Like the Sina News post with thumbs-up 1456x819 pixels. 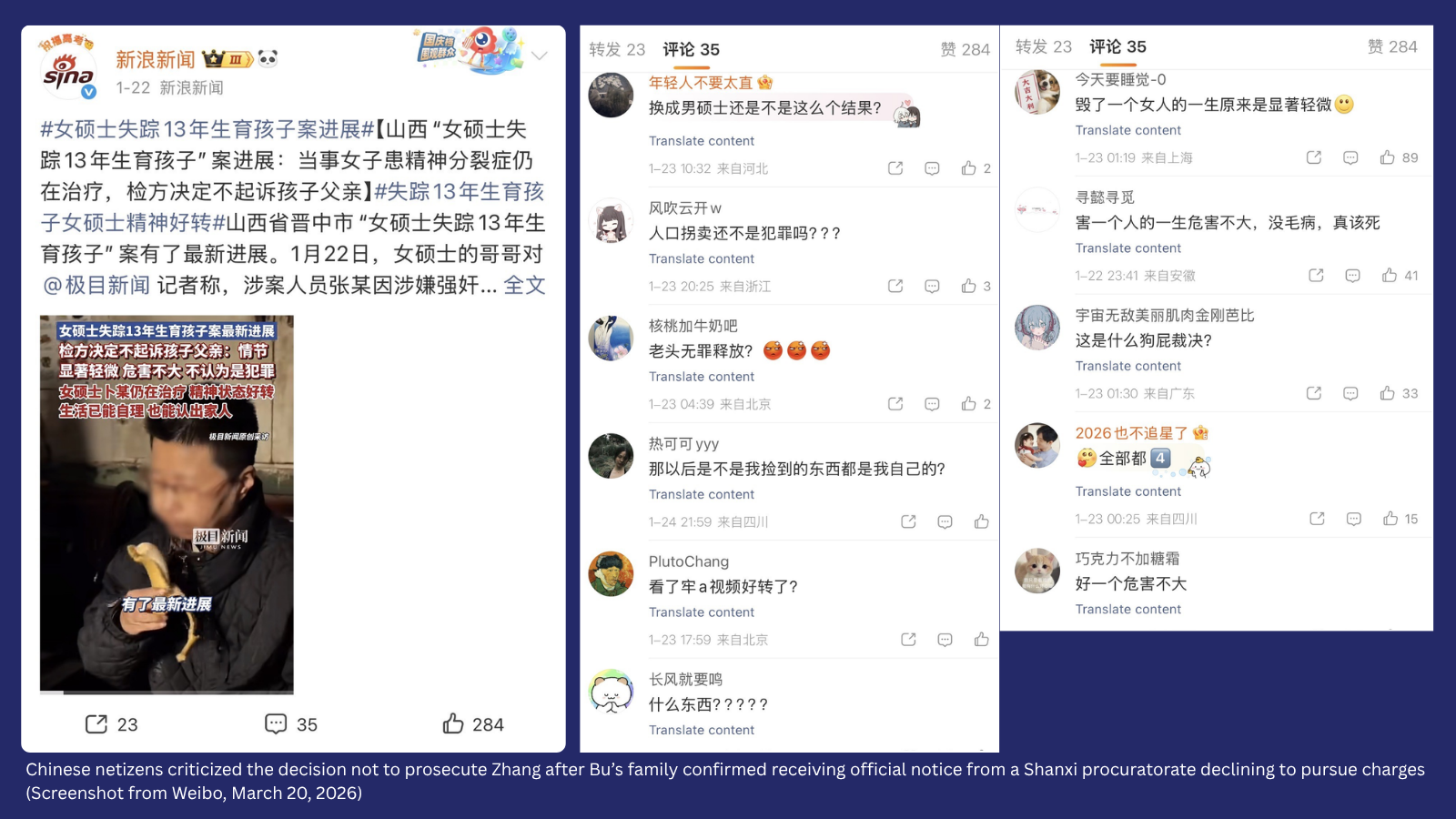453,723
